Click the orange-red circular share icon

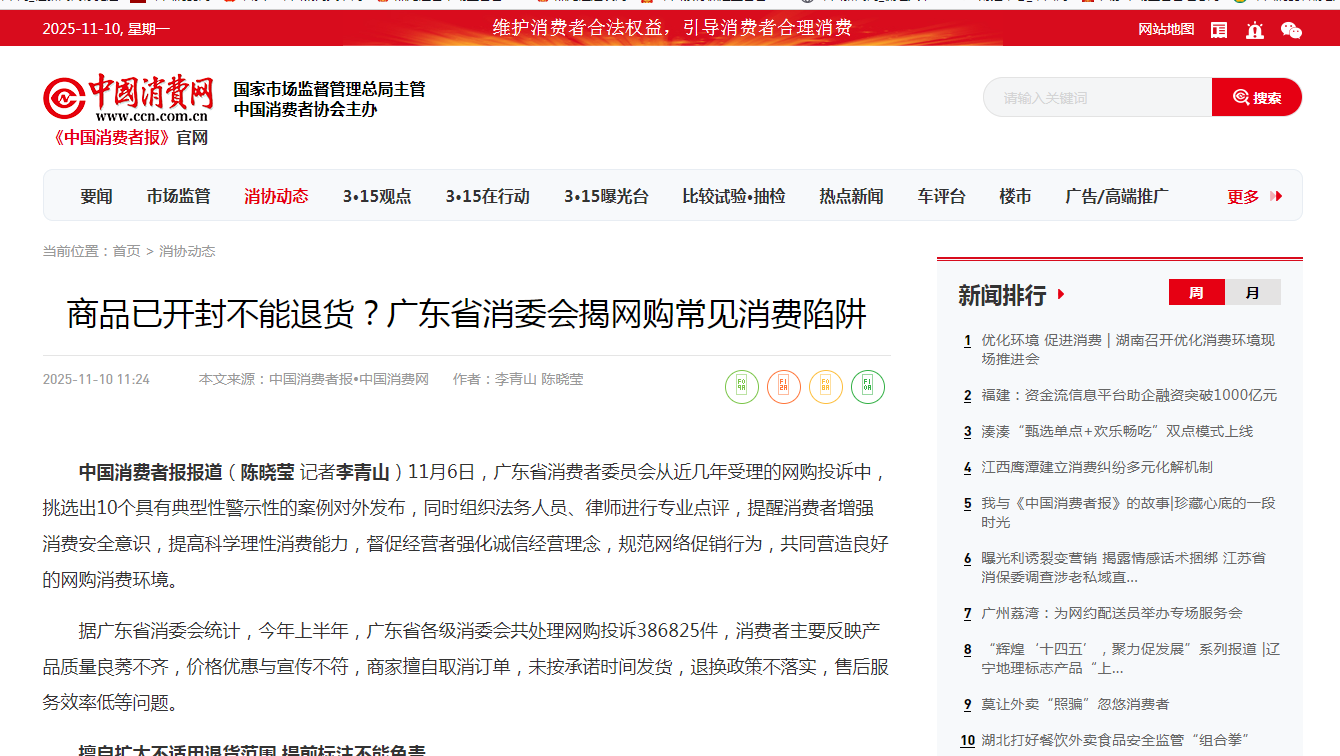(784, 387)
